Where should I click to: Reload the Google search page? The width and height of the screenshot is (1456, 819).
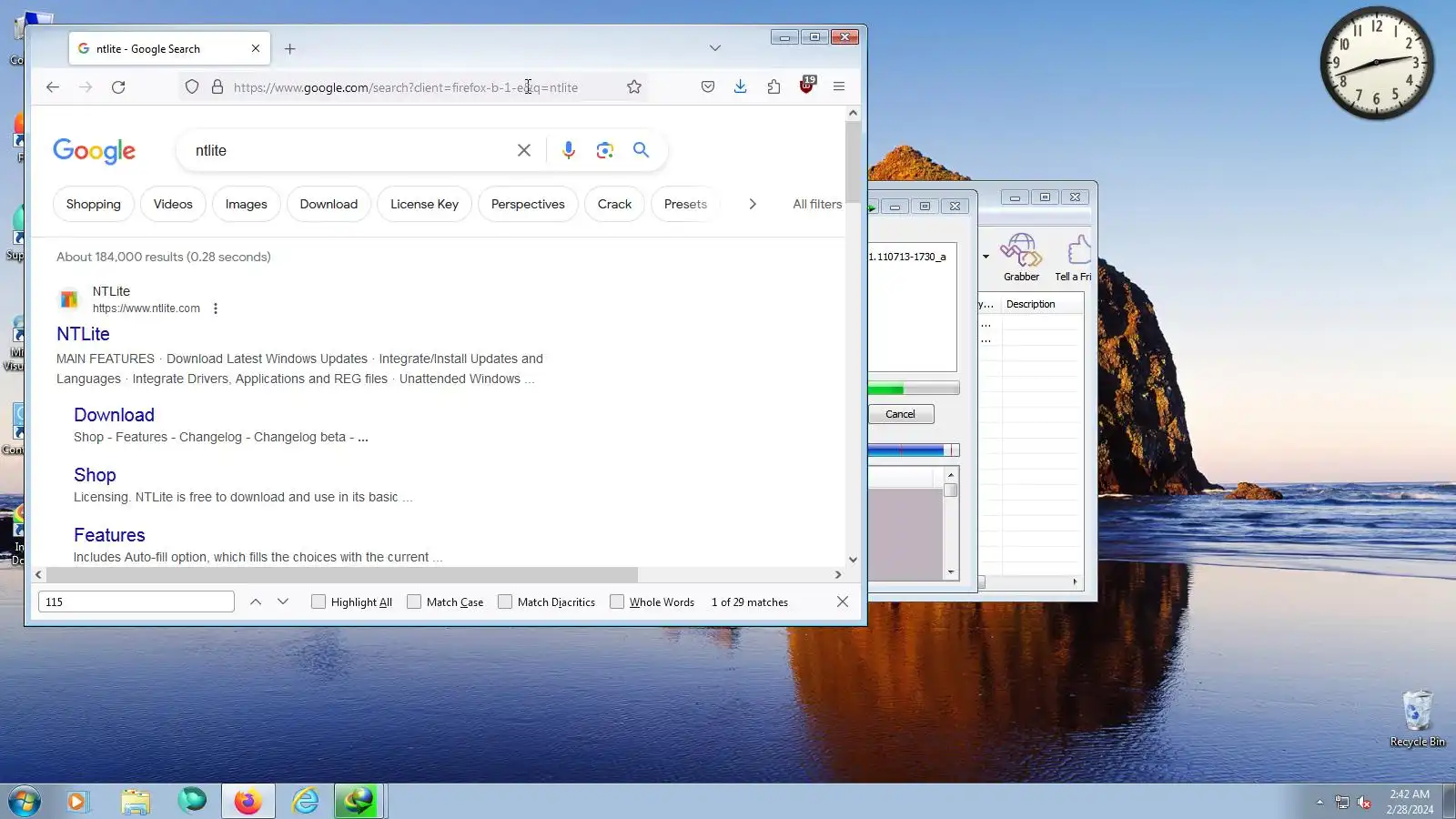tap(118, 87)
